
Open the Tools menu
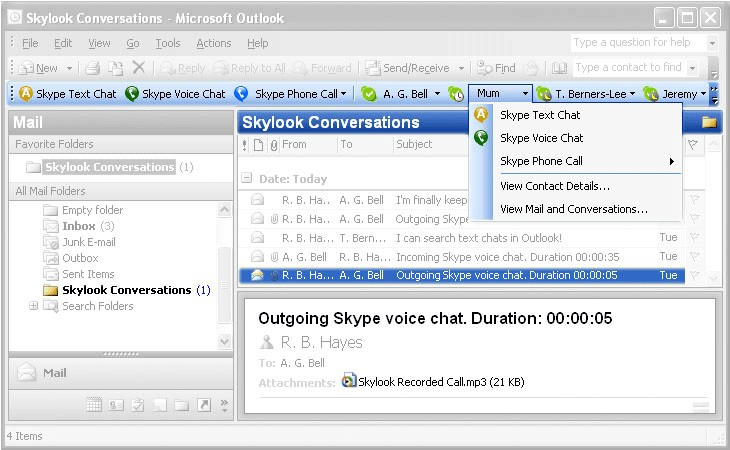(x=168, y=43)
